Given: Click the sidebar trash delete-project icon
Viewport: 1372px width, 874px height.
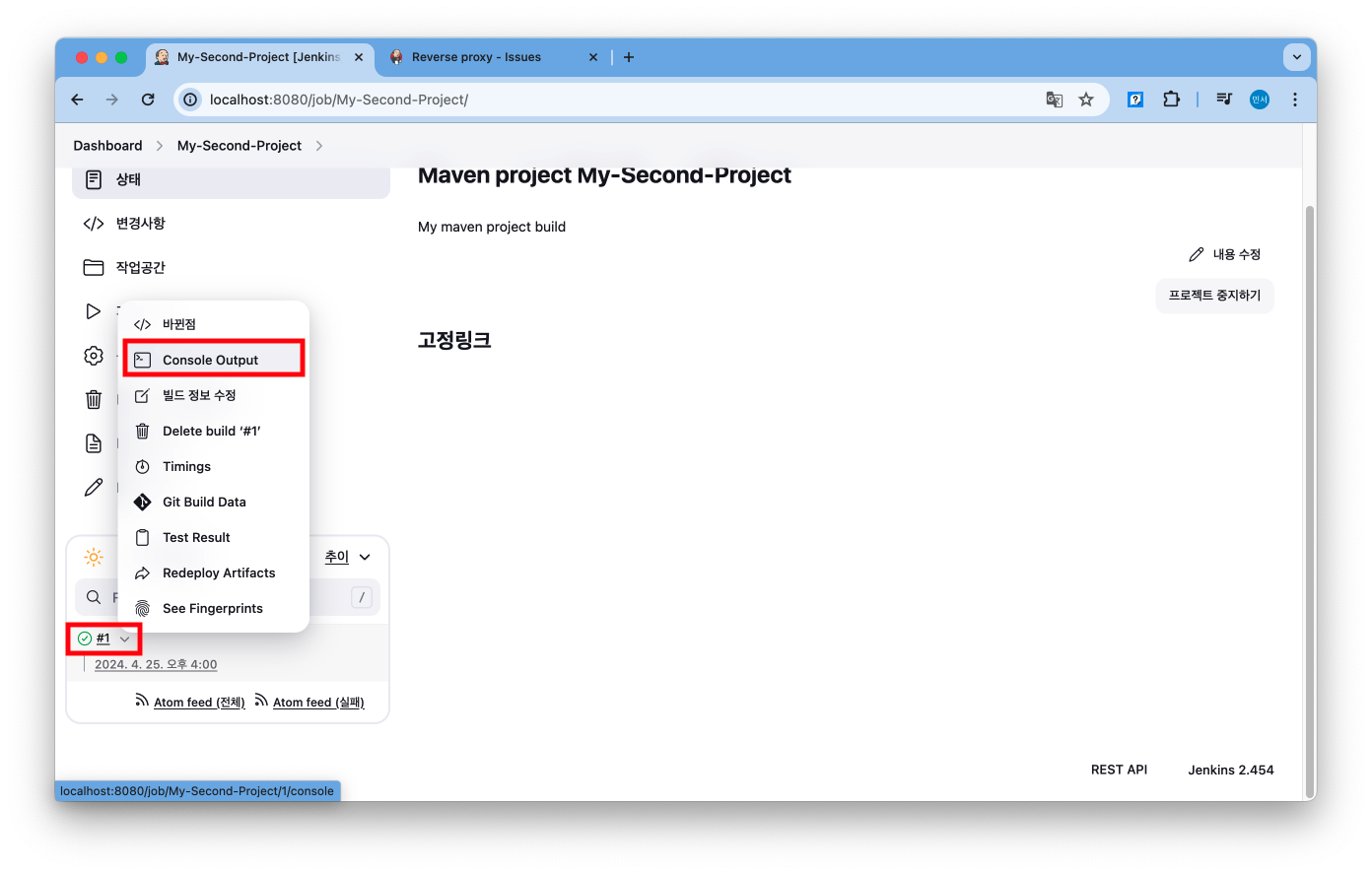Looking at the screenshot, I should (x=94, y=399).
